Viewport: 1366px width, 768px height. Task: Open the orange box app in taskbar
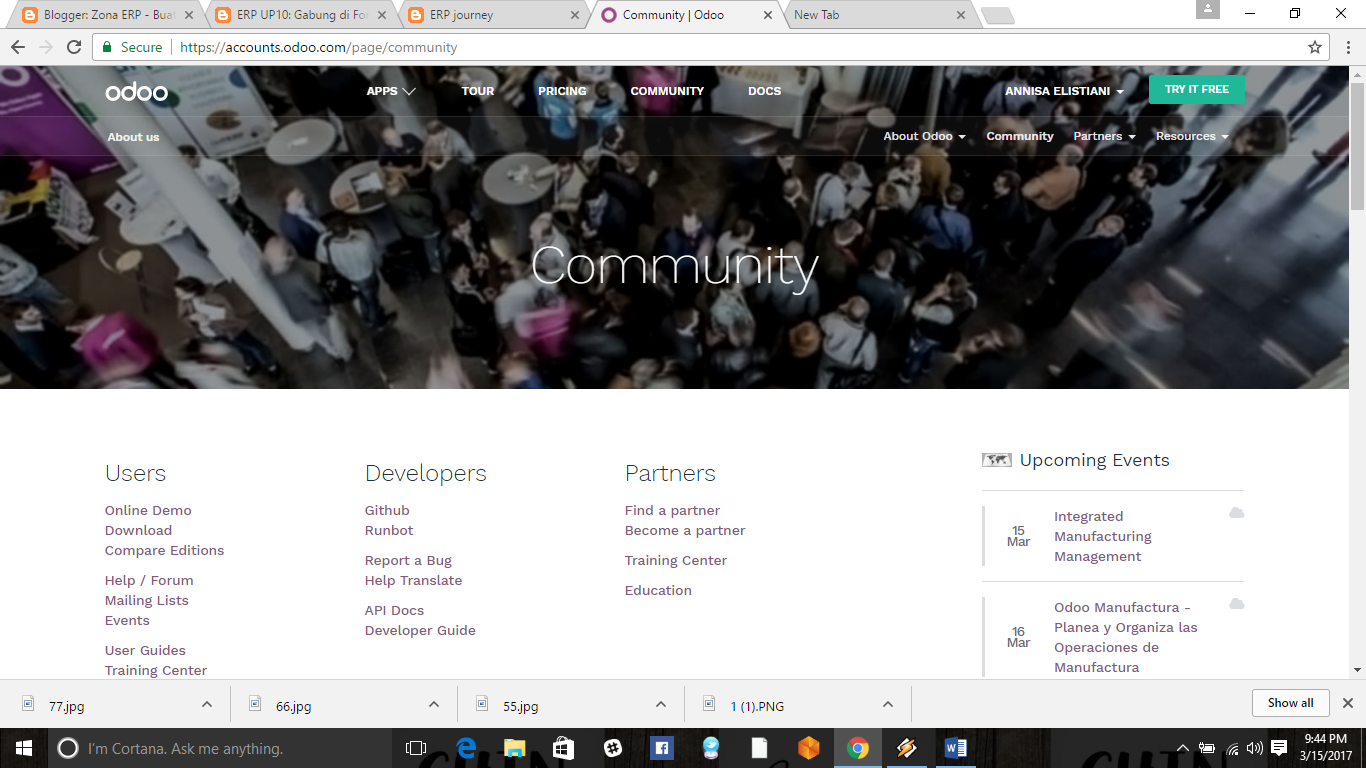(808, 748)
